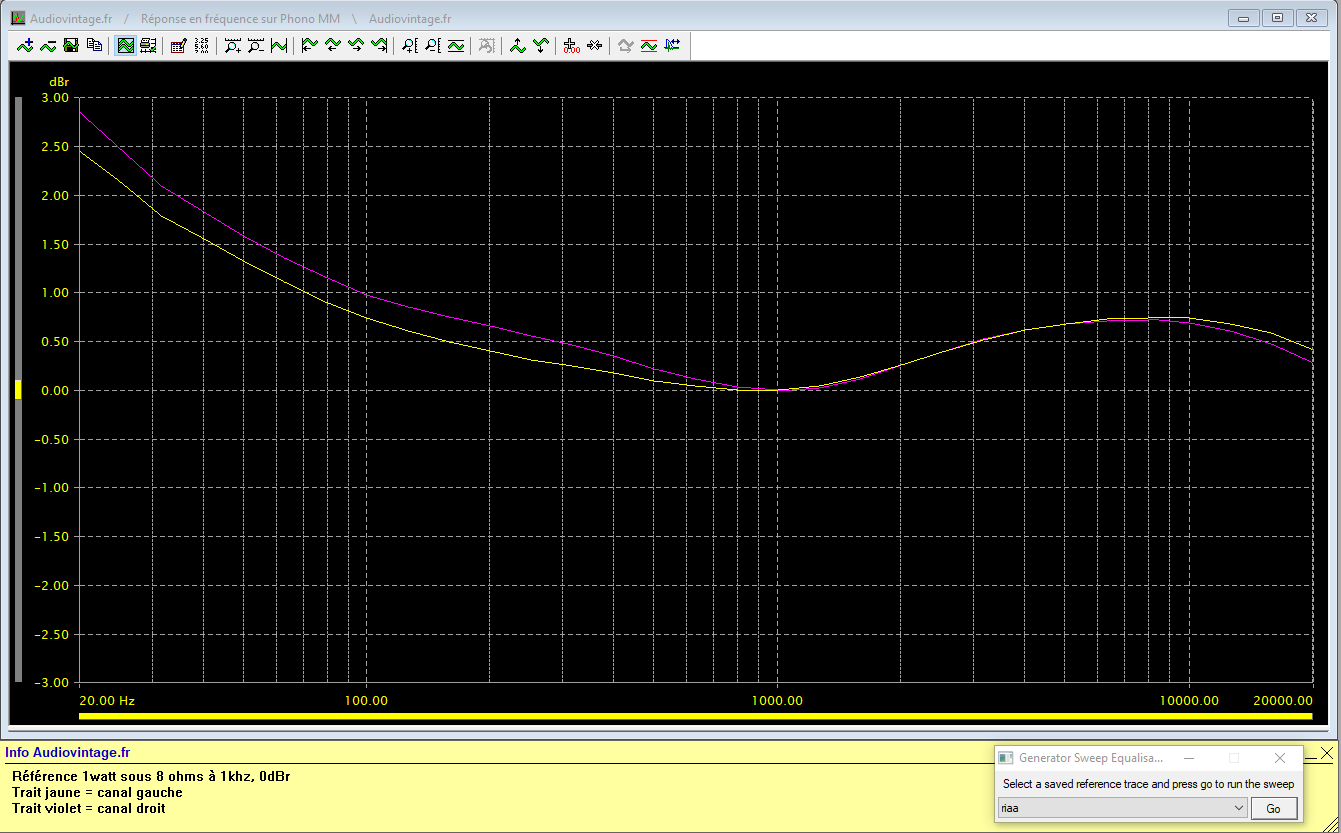Viewport: 1341px width, 833px height.
Task: Click 'Trait jaune = canal gauche' text
Action: tap(97, 792)
